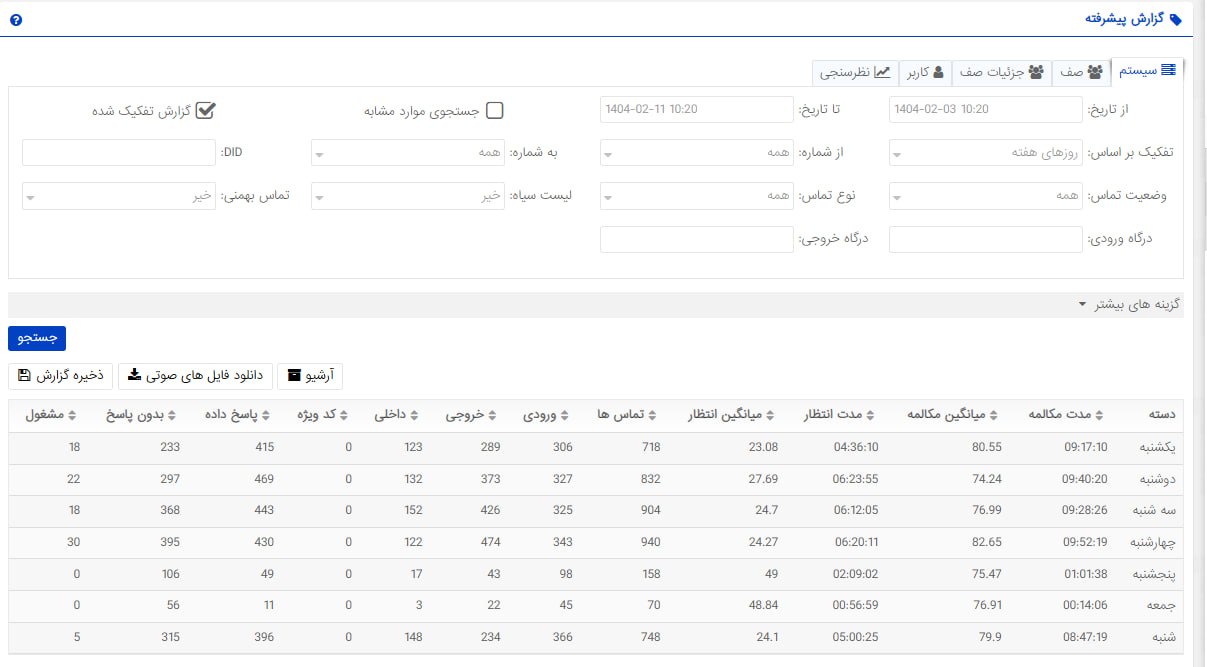
Task: Enable the جستجوی موارد مشابه checkbox
Action: coord(495,111)
